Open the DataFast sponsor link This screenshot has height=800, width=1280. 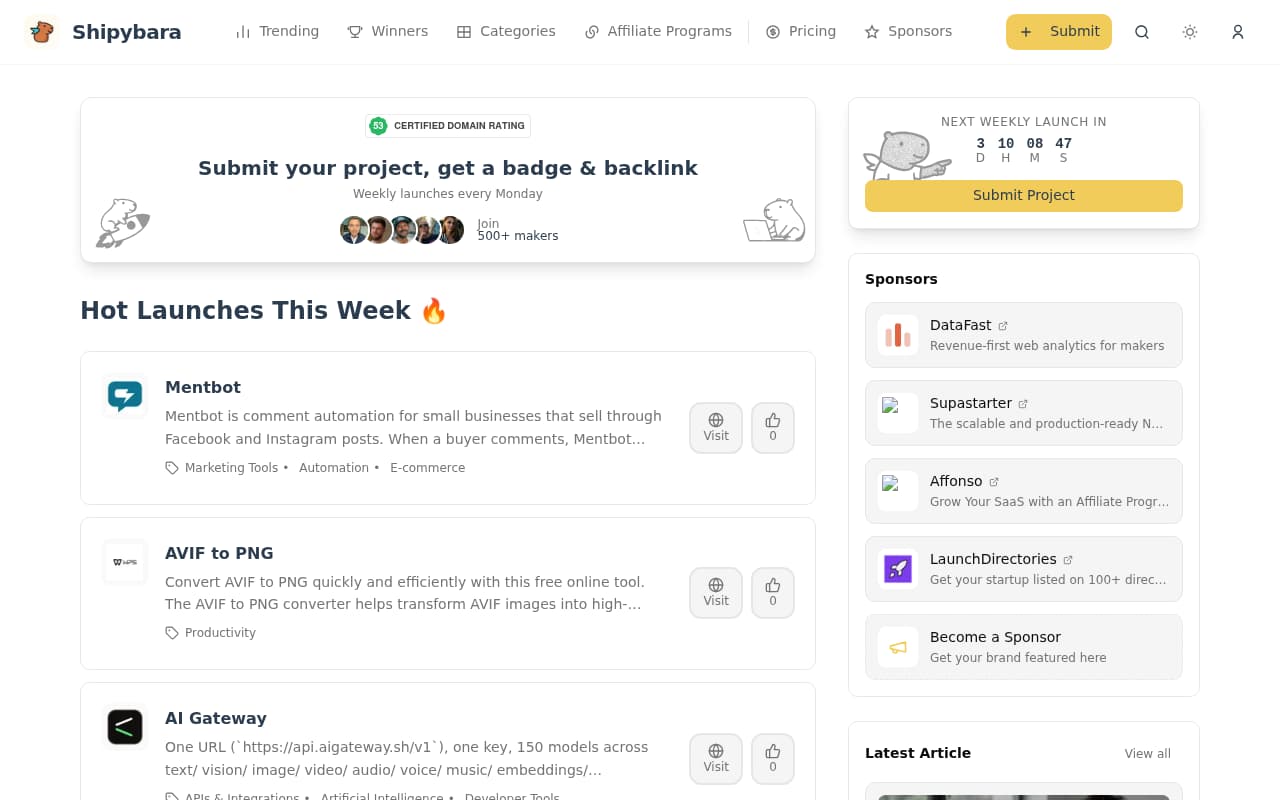1024,335
